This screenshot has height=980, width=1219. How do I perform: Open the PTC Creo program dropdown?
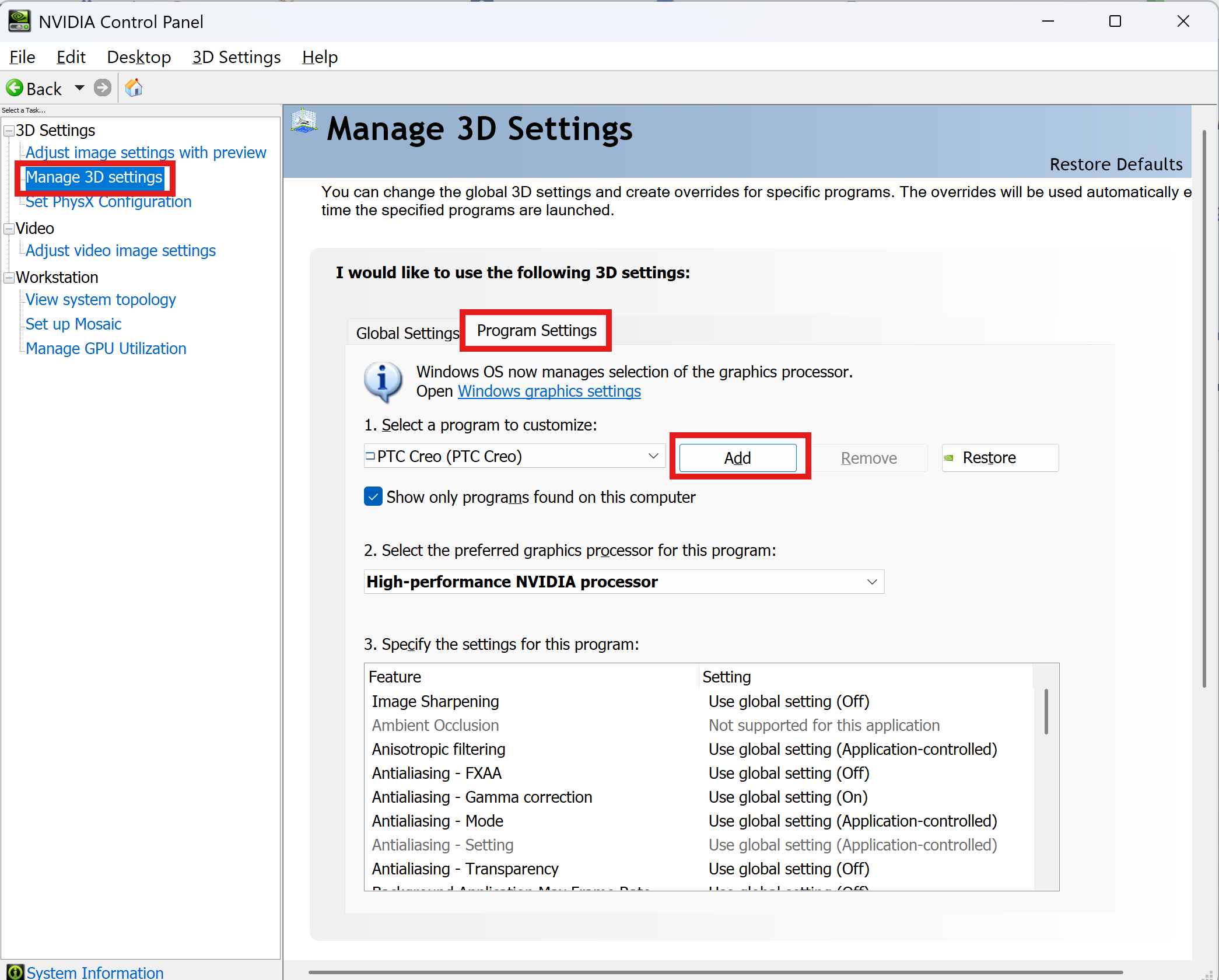click(x=514, y=456)
